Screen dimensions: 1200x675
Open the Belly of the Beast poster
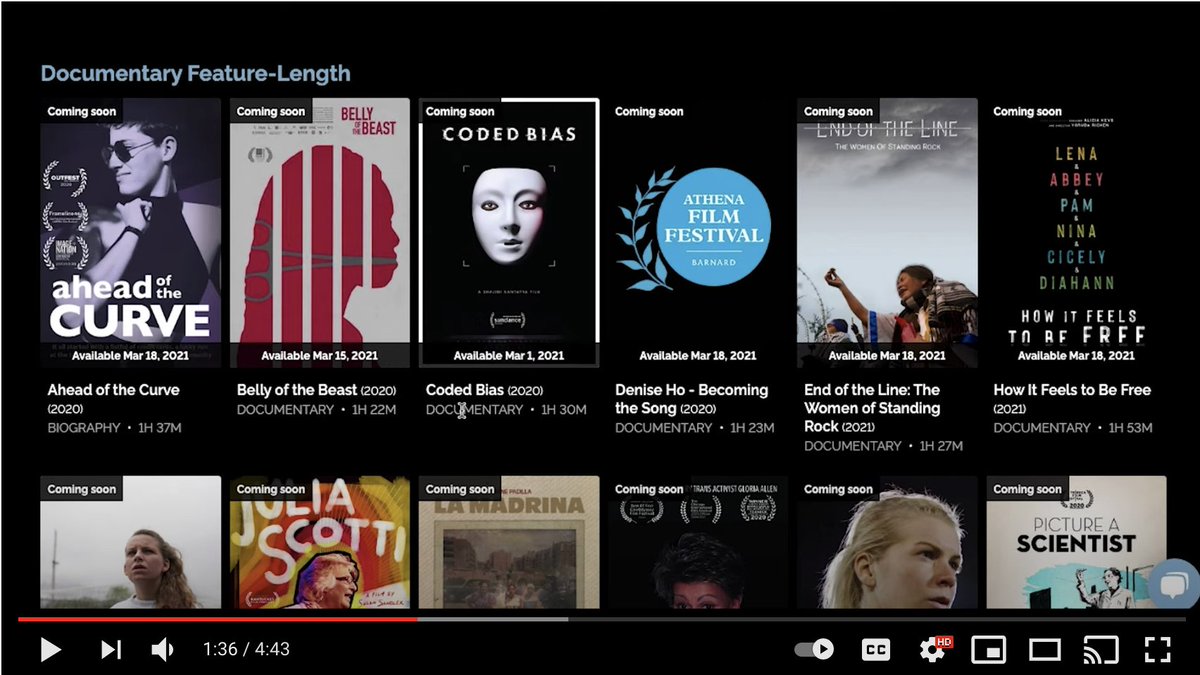[x=320, y=232]
